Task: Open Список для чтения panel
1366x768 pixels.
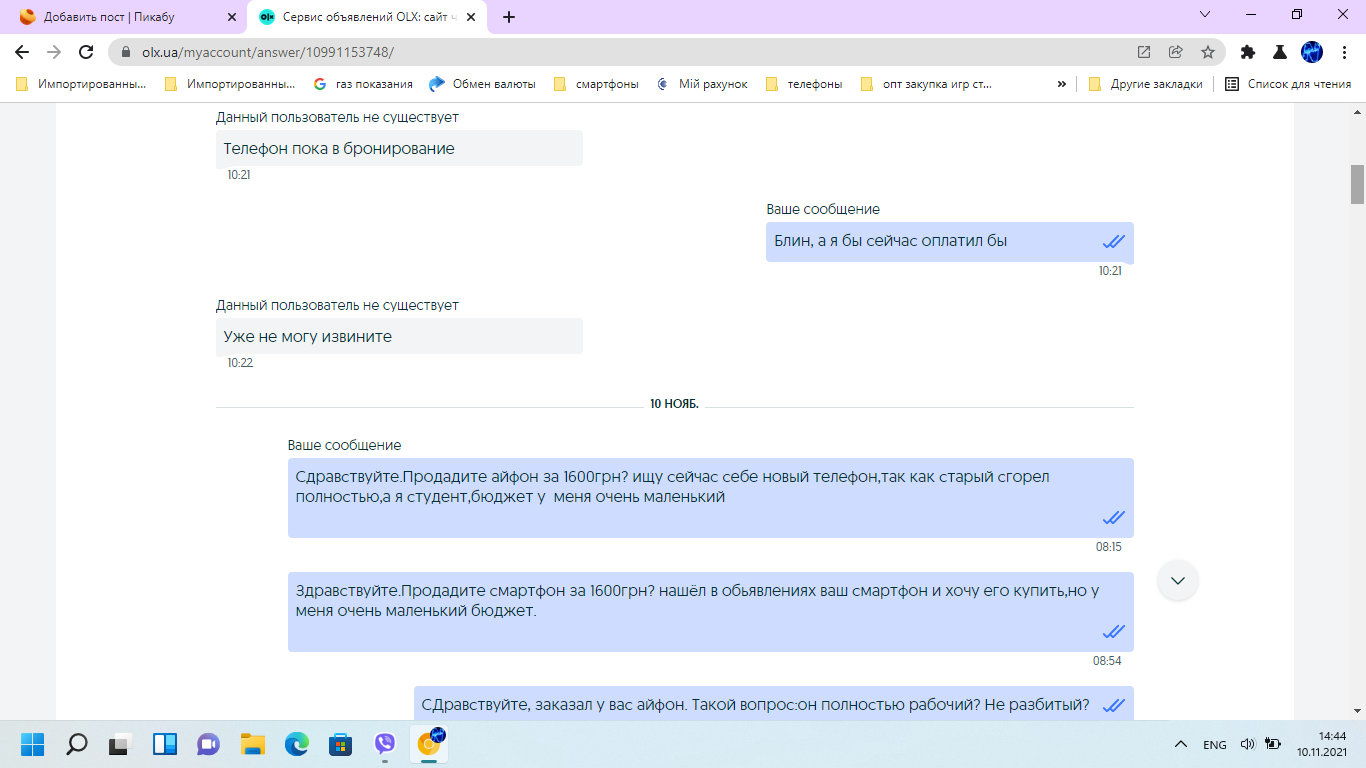Action: click(1288, 84)
